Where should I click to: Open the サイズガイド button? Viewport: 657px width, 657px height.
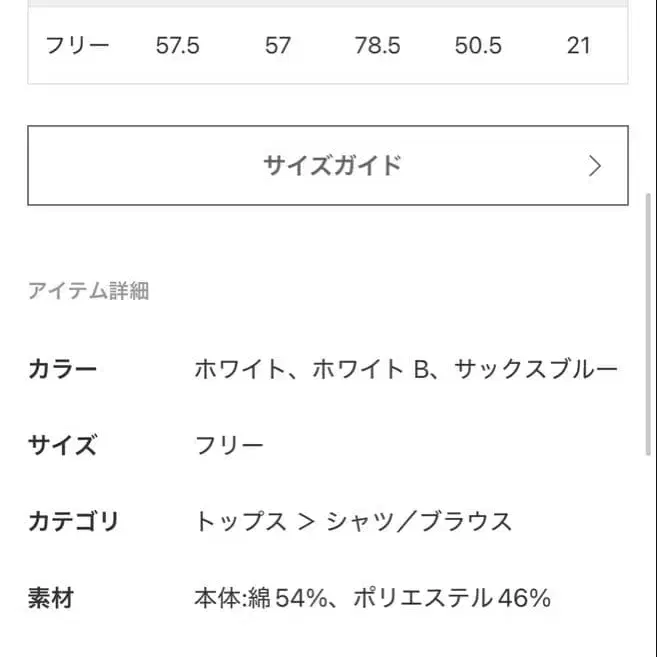[x=330, y=165]
